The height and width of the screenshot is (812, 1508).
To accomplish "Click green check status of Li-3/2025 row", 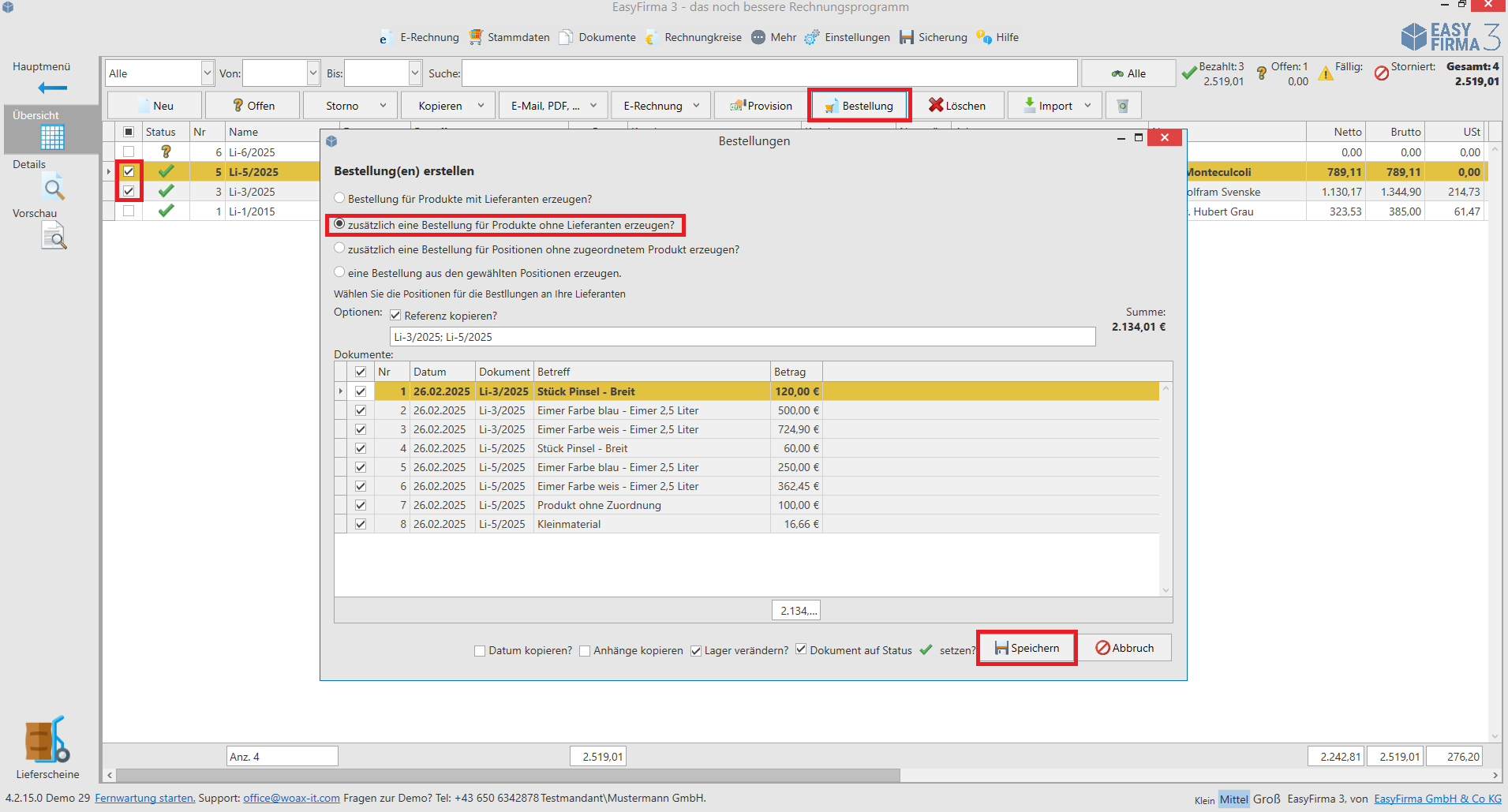I will 166,191.
